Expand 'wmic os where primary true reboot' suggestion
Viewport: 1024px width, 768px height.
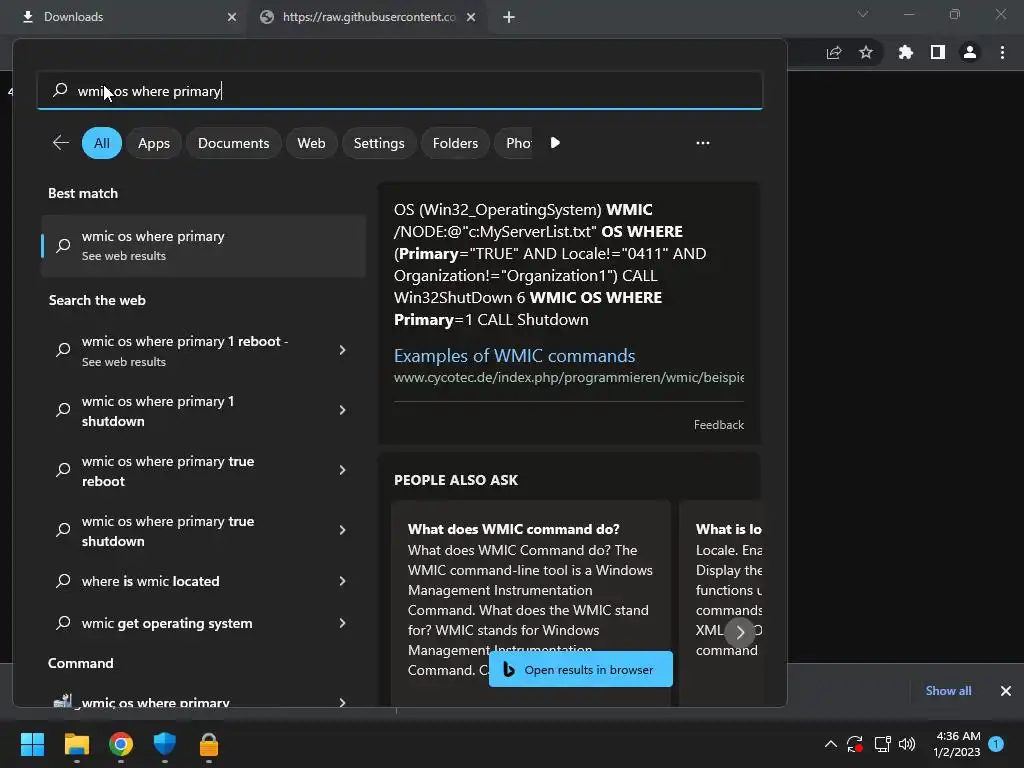342,470
